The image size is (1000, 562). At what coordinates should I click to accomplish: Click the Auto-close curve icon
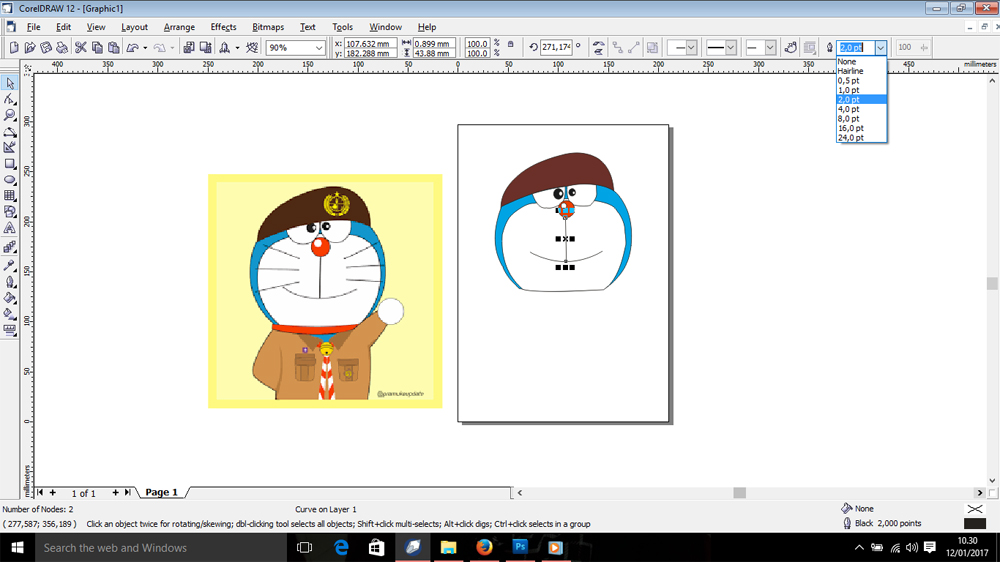click(790, 47)
